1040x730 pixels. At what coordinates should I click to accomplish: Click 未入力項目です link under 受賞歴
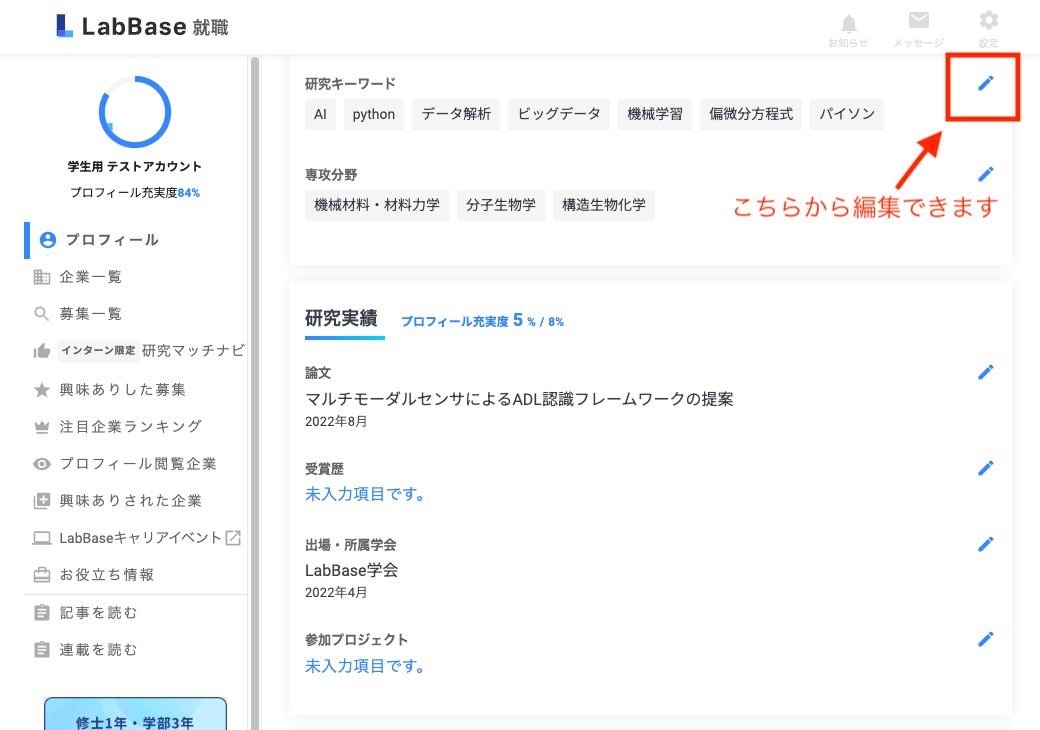tap(365, 494)
